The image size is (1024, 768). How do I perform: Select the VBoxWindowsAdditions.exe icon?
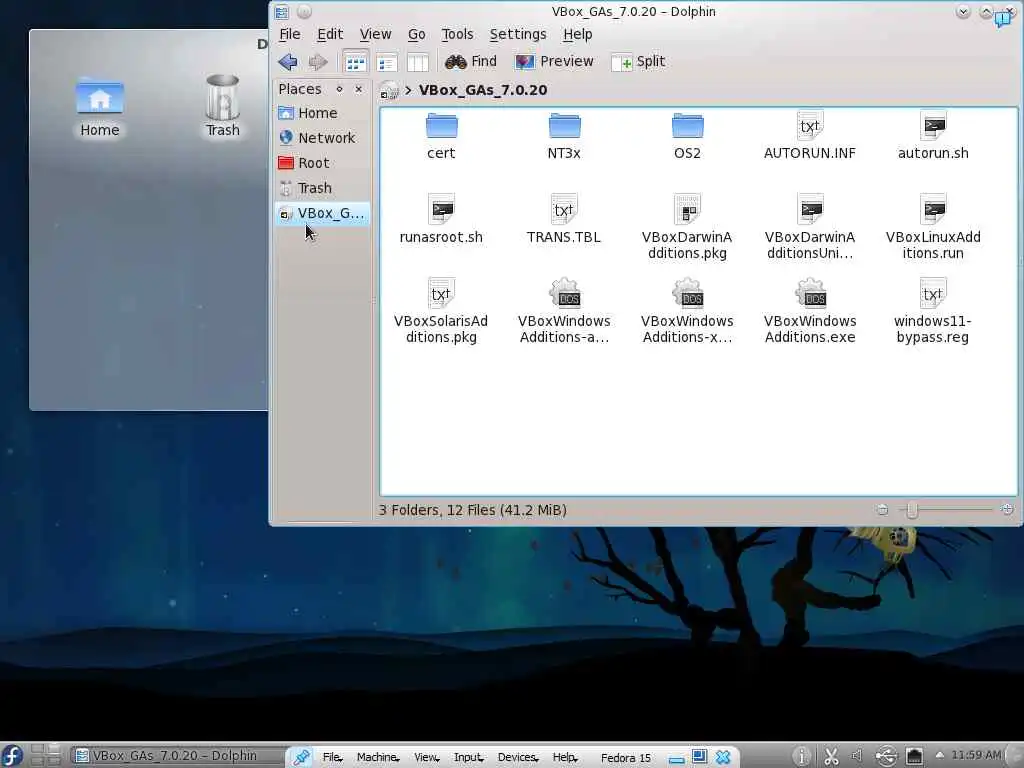click(x=810, y=293)
